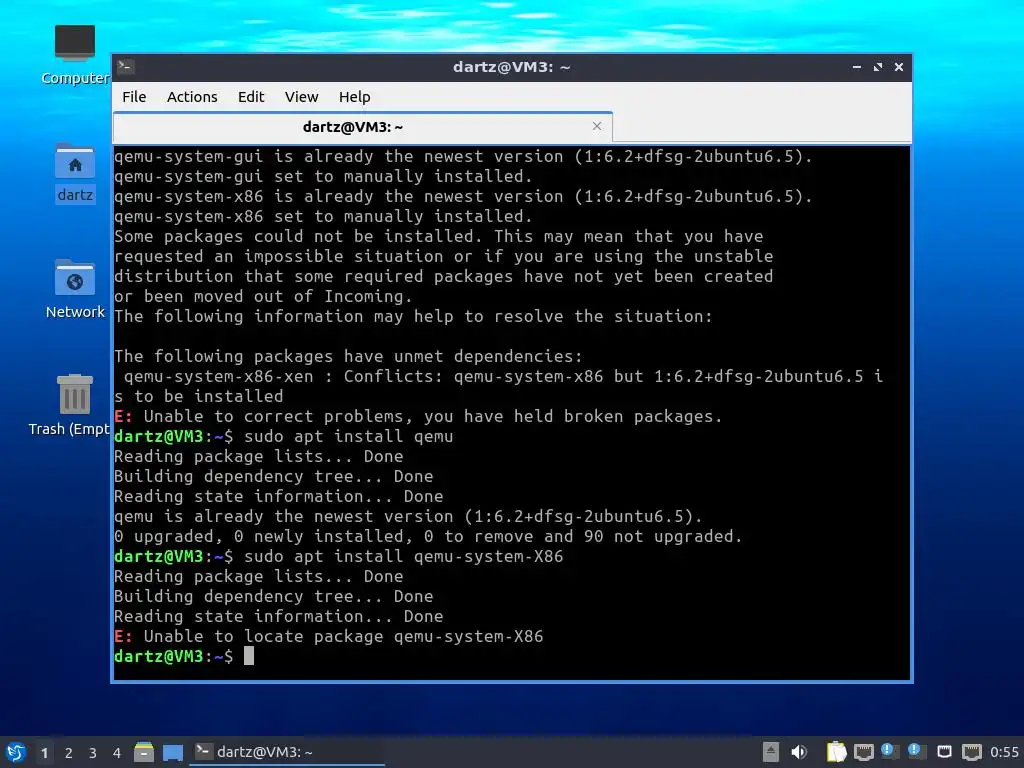Screen dimensions: 1024x768
Task: Click the first blue notification tray icon
Action: (887, 750)
